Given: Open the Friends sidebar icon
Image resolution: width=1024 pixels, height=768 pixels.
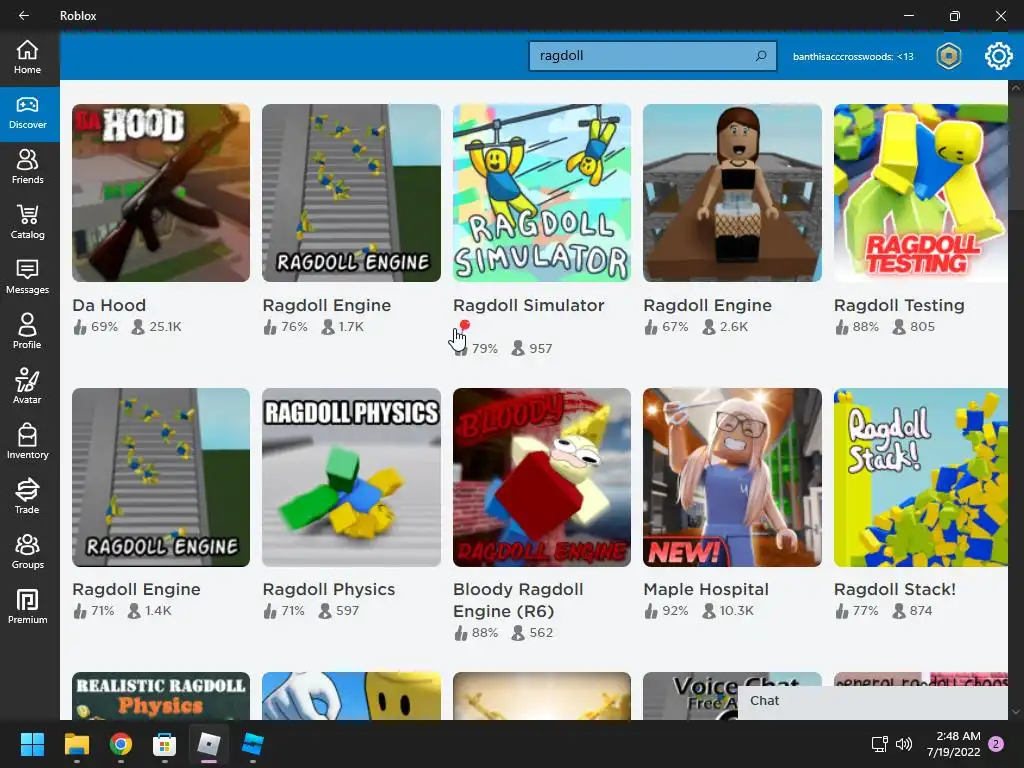Looking at the screenshot, I should (27, 168).
